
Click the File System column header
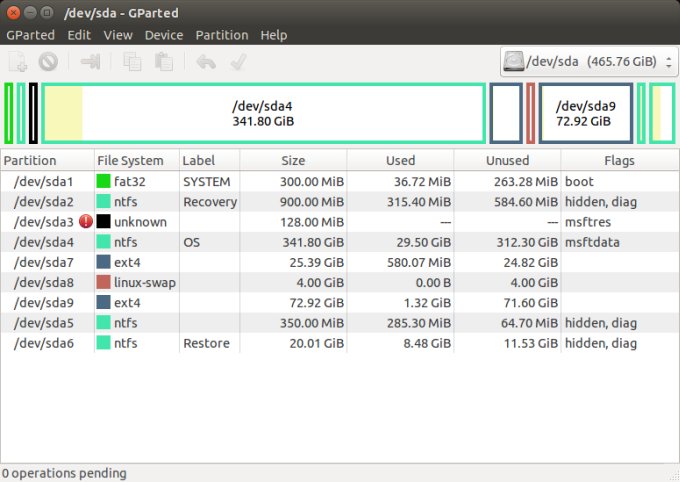pyautogui.click(x=130, y=161)
